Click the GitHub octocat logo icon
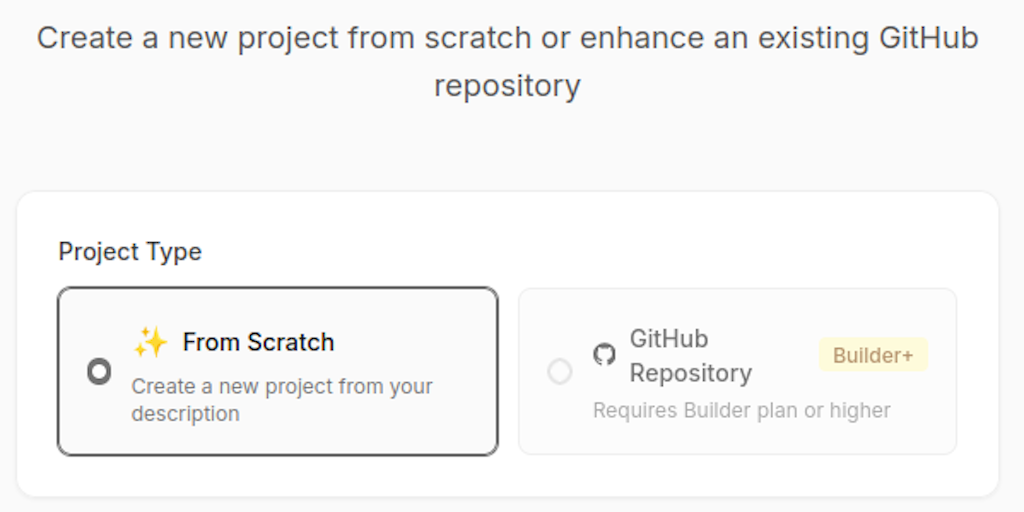This screenshot has height=512, width=1024. [x=604, y=354]
